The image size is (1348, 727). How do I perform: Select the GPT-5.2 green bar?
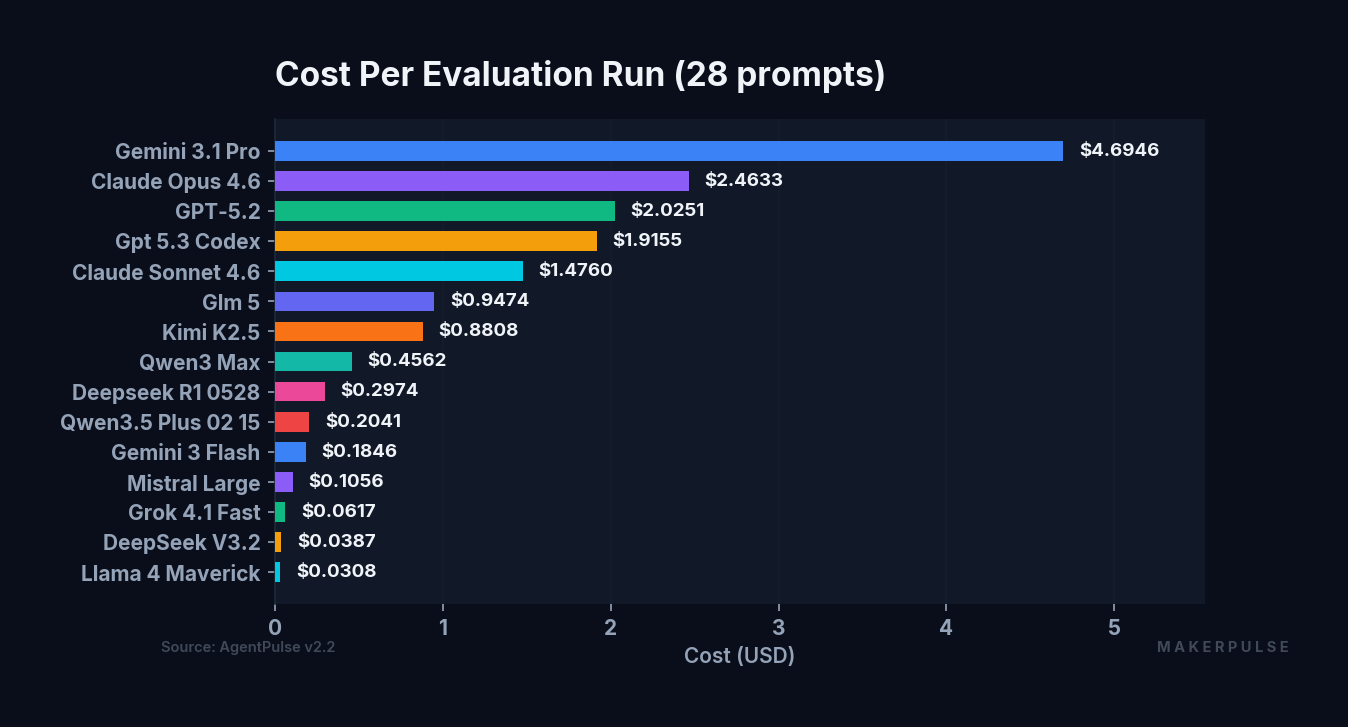coord(445,211)
